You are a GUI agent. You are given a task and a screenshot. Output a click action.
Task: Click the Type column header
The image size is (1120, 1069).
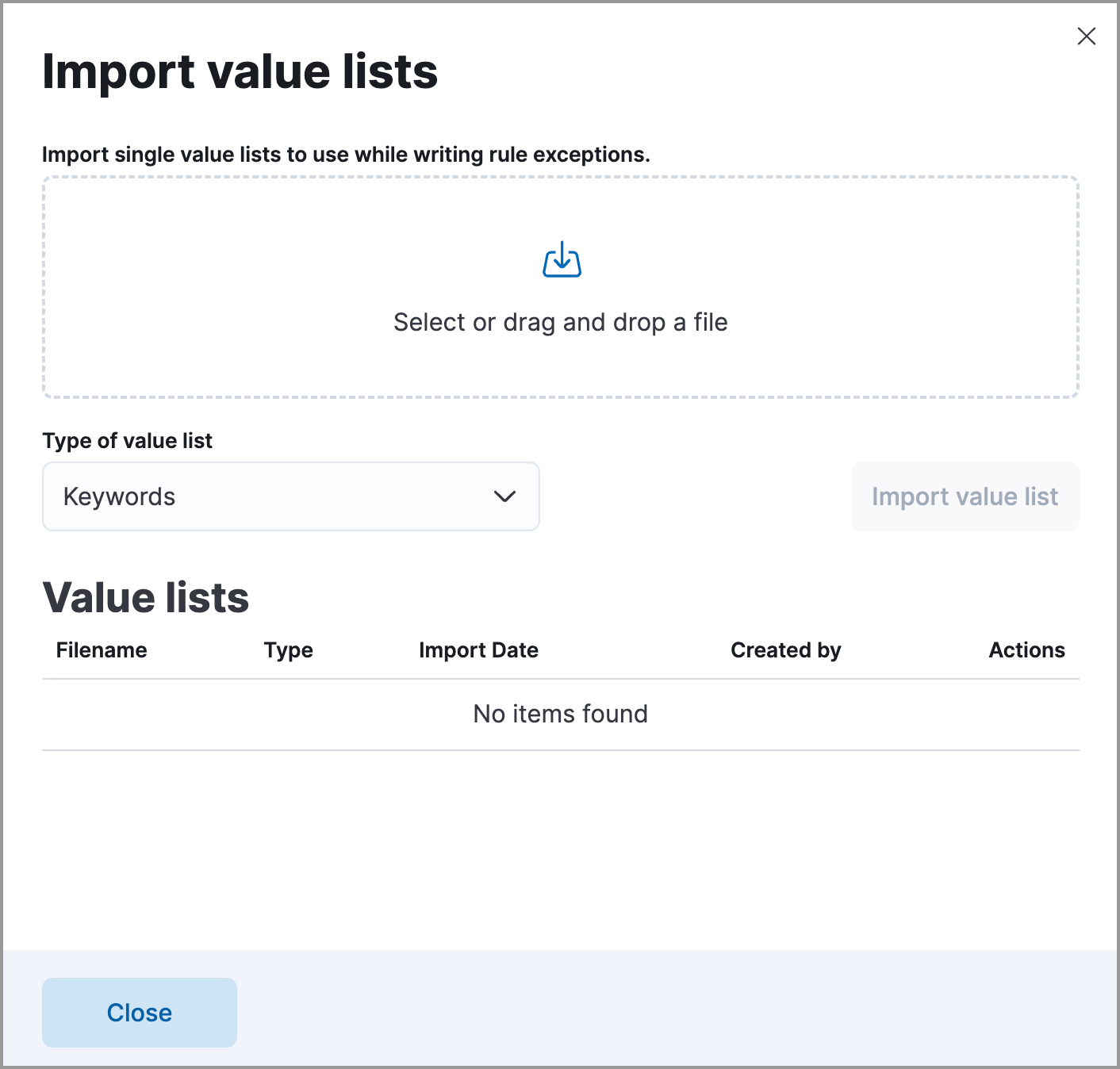pyautogui.click(x=288, y=649)
